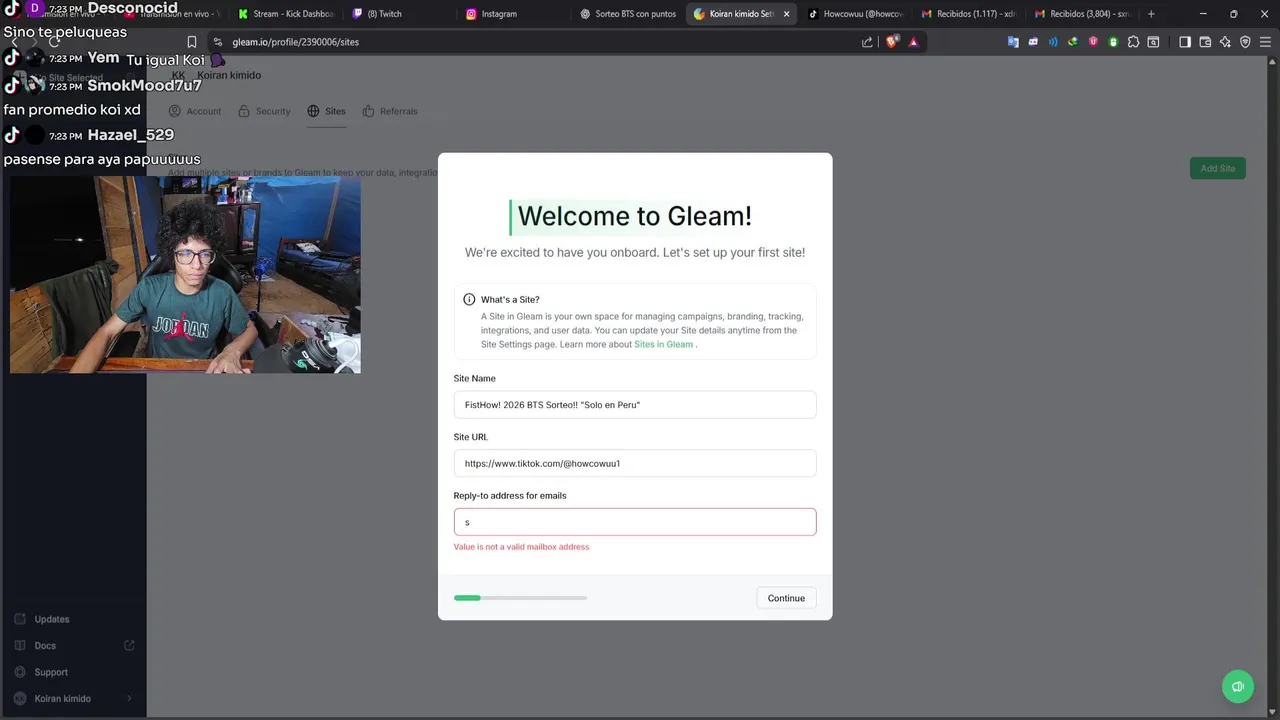Image resolution: width=1280 pixels, height=720 pixels.
Task: Switch to the Referrals tab
Action: pos(390,111)
